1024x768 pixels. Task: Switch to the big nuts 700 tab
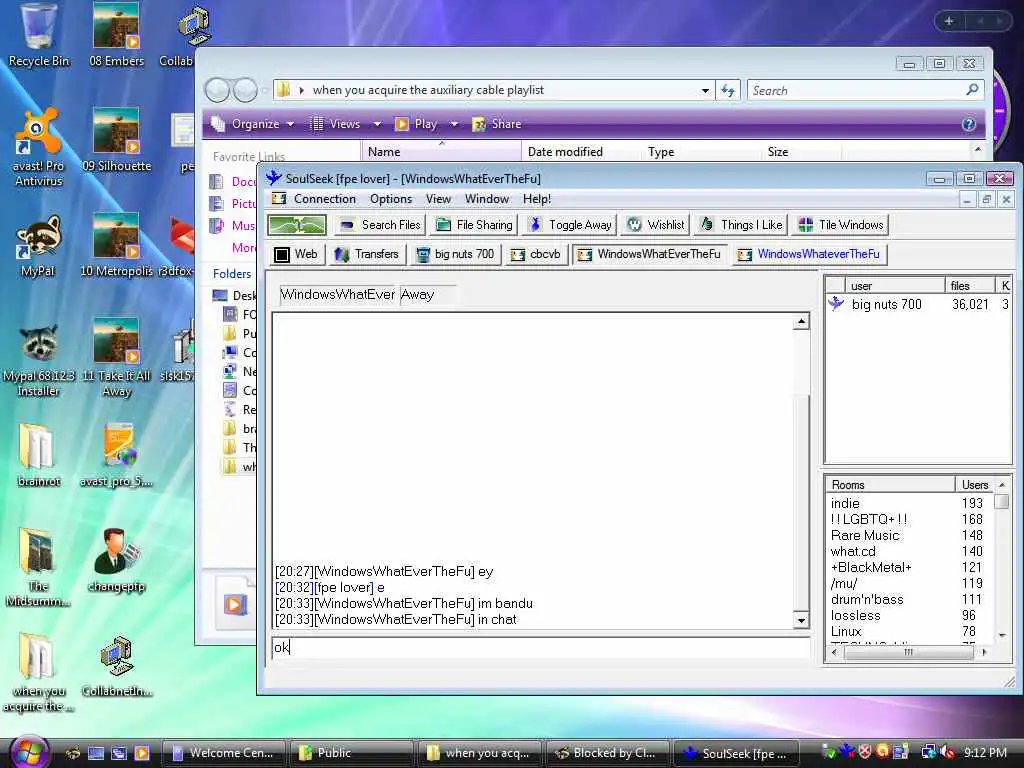[x=455, y=254]
